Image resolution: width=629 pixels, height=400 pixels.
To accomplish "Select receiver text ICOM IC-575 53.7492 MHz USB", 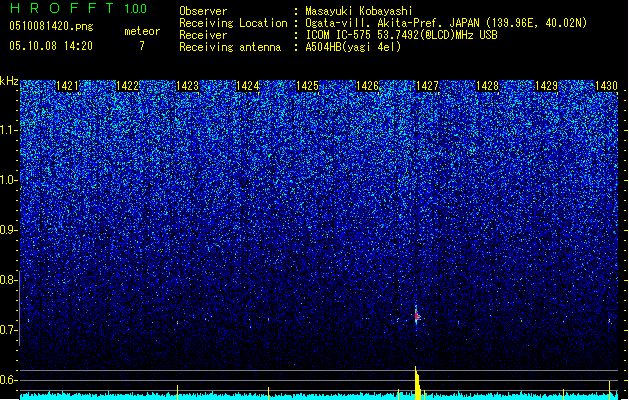I will click(x=402, y=35).
